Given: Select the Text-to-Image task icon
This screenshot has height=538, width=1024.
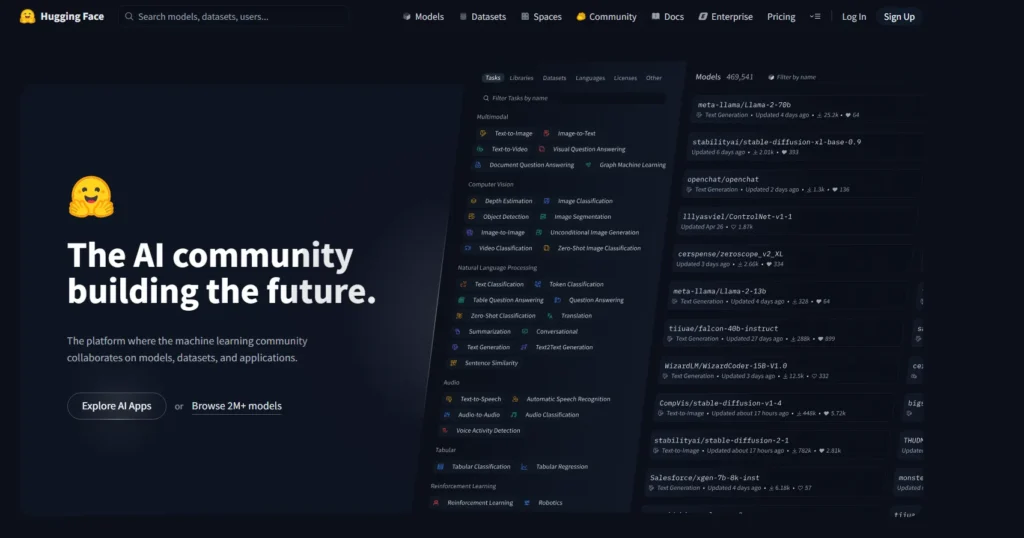Looking at the screenshot, I should tap(482, 133).
